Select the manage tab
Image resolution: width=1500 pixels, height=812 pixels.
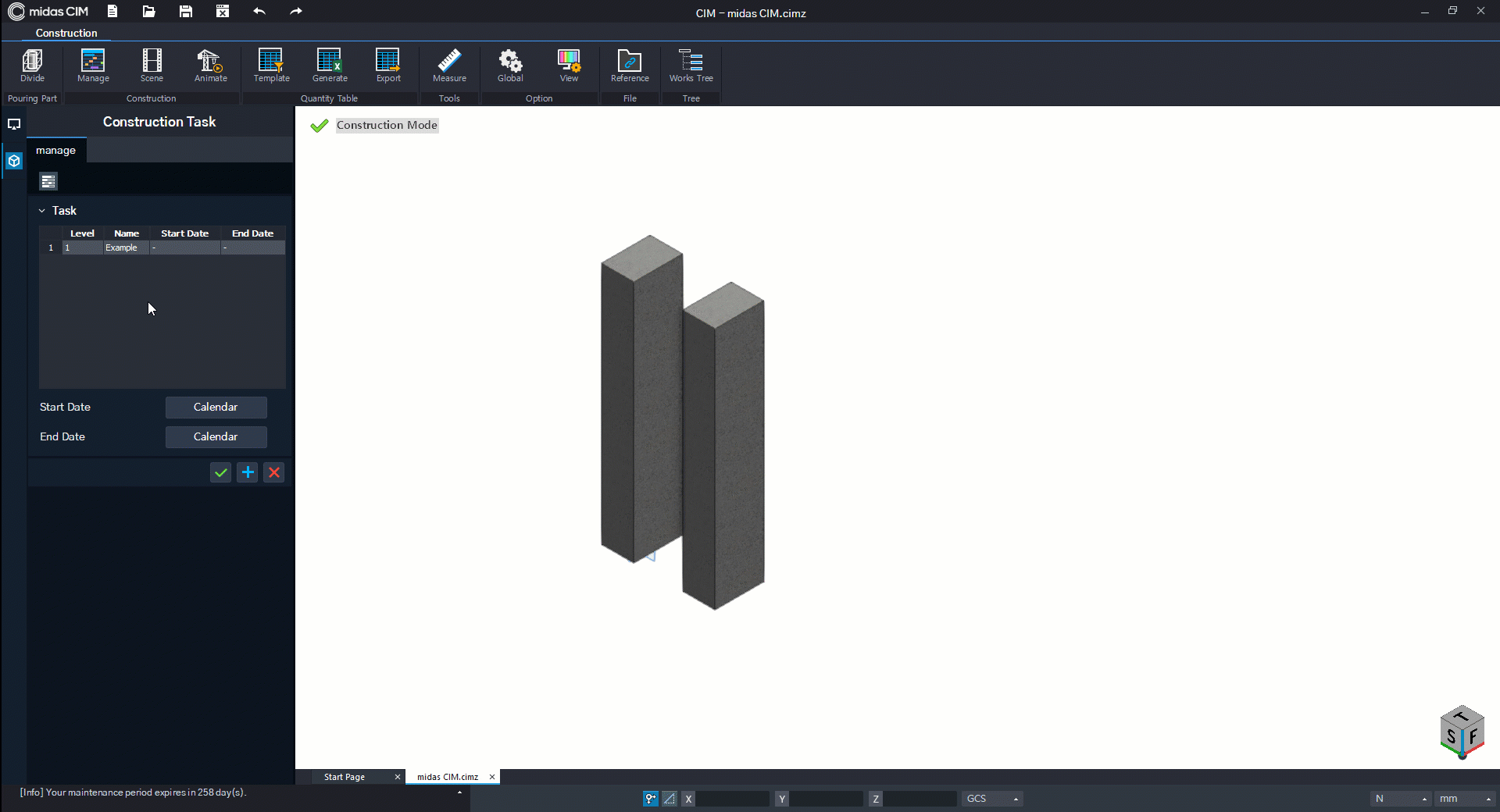point(56,151)
